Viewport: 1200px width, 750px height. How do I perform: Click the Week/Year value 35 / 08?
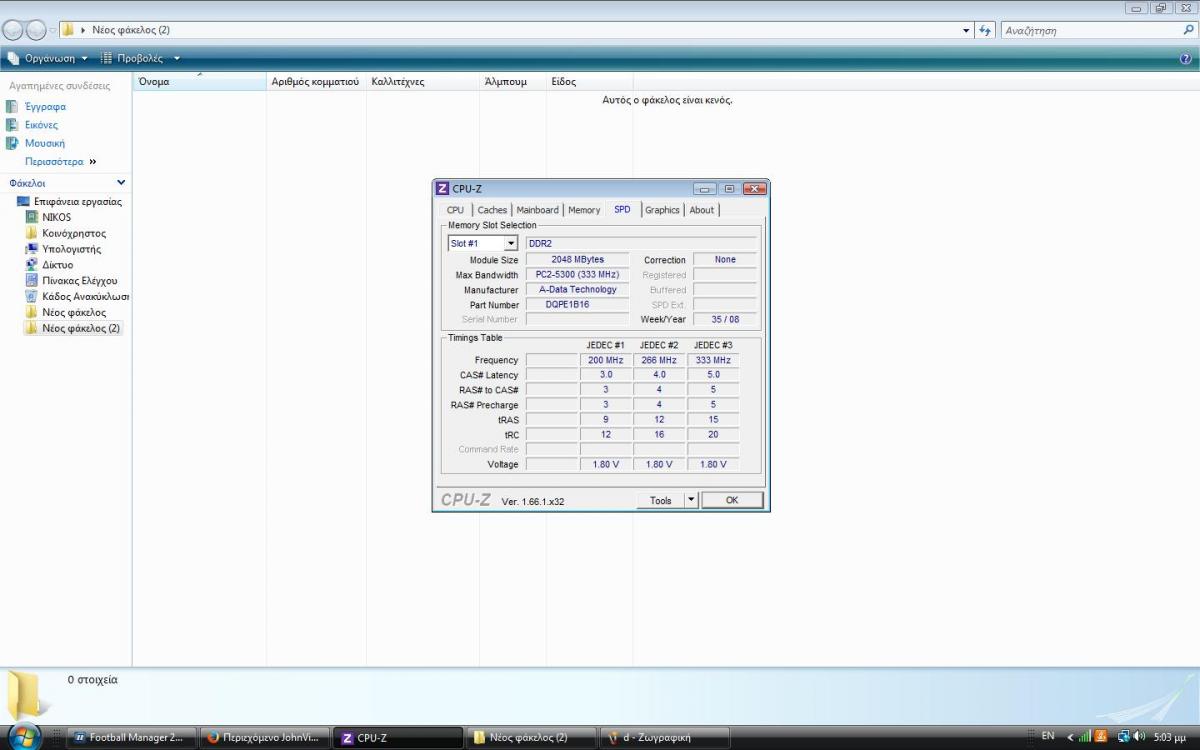tap(725, 319)
